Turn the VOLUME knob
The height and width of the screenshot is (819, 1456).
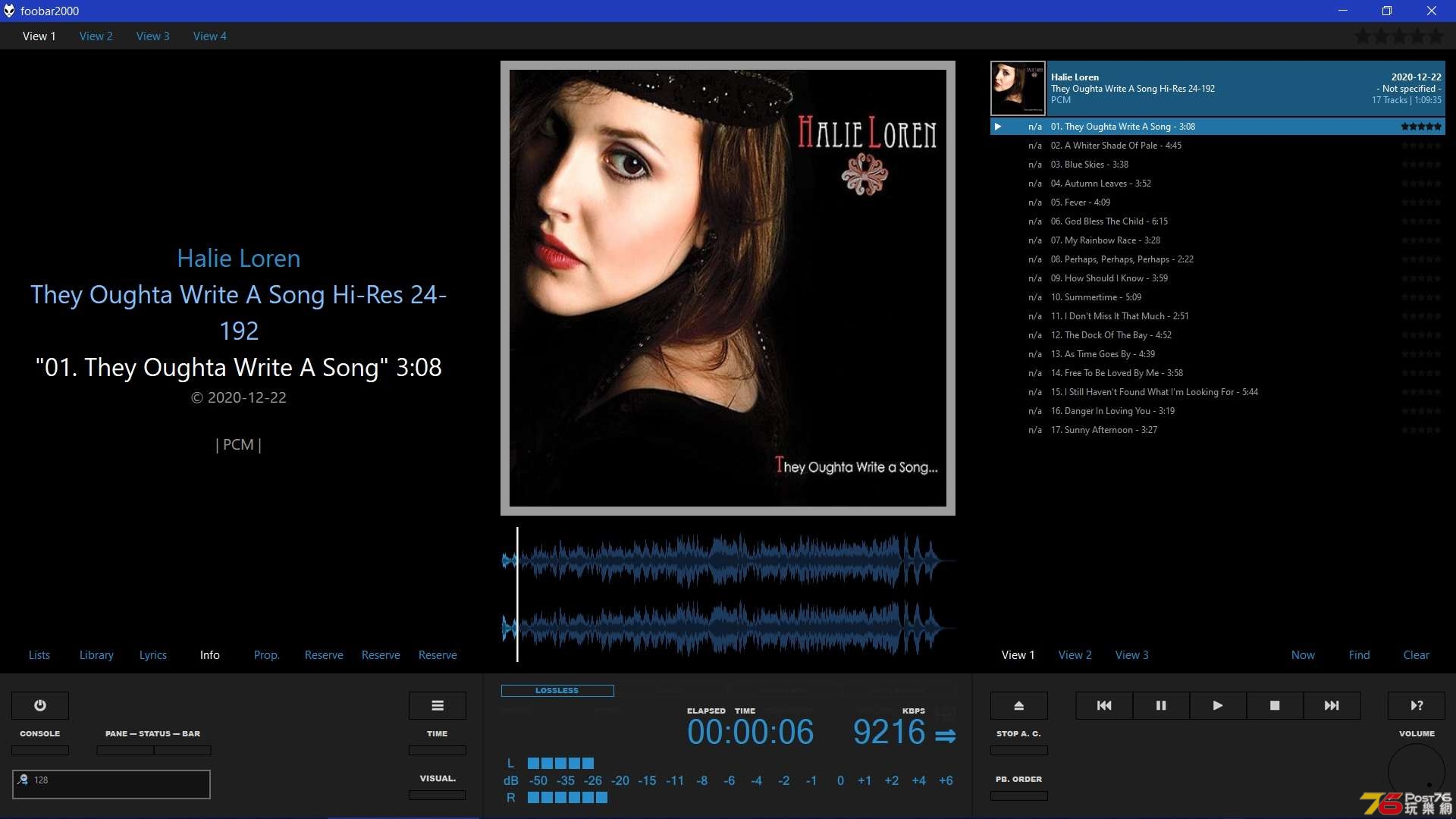pyautogui.click(x=1417, y=772)
